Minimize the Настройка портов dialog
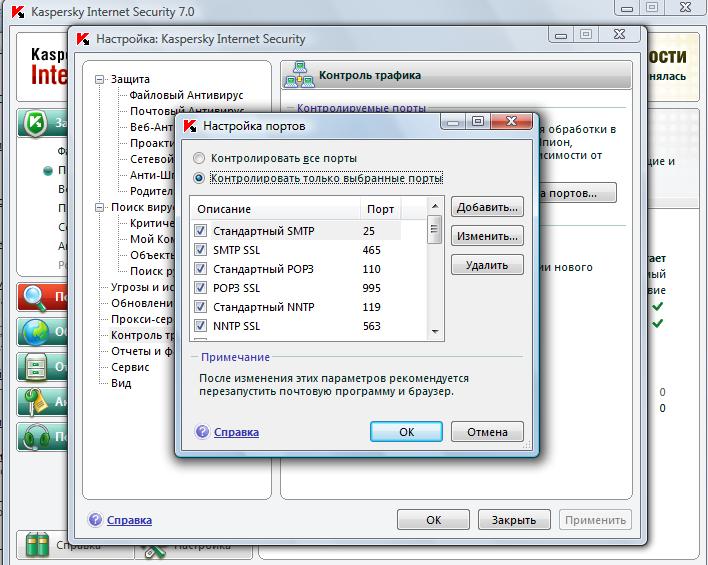Image resolution: width=708 pixels, height=565 pixels. click(x=453, y=121)
